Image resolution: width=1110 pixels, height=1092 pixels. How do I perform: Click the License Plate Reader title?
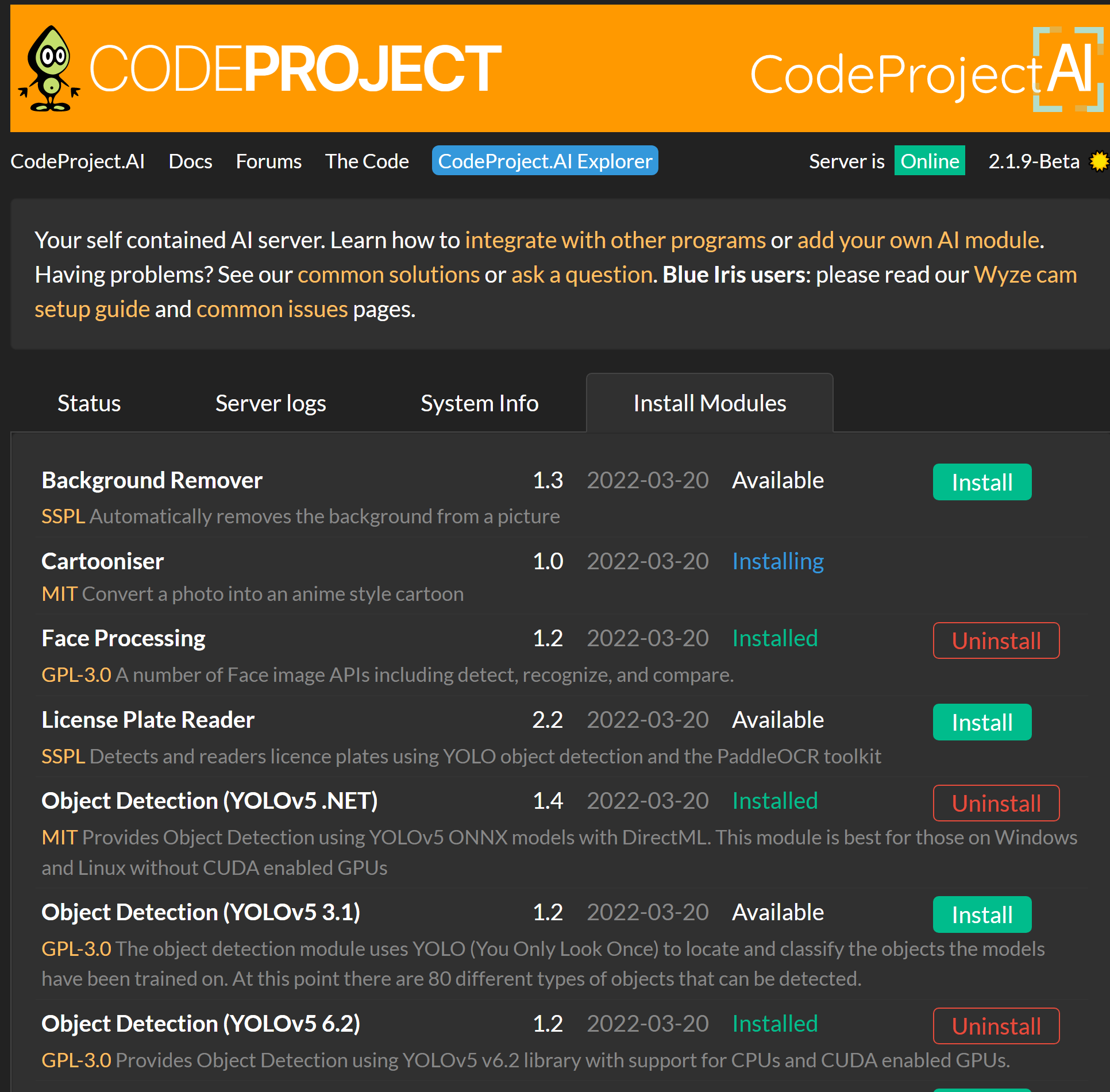coord(148,720)
